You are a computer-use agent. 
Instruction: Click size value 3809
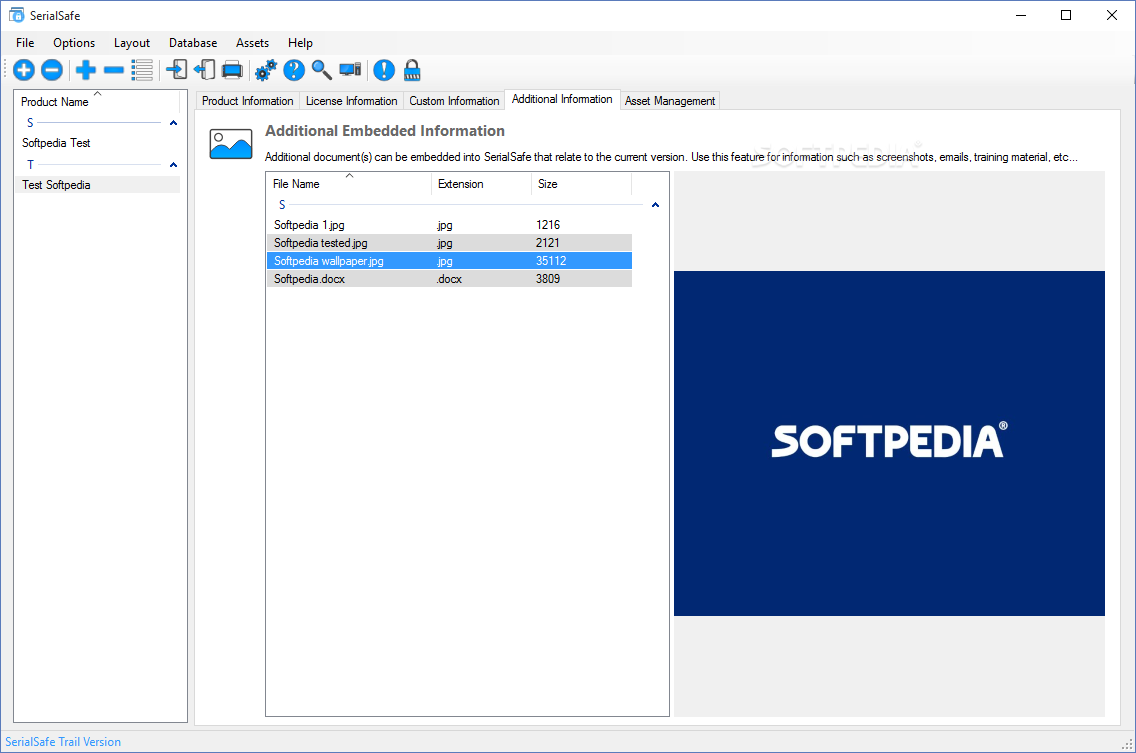pos(548,279)
